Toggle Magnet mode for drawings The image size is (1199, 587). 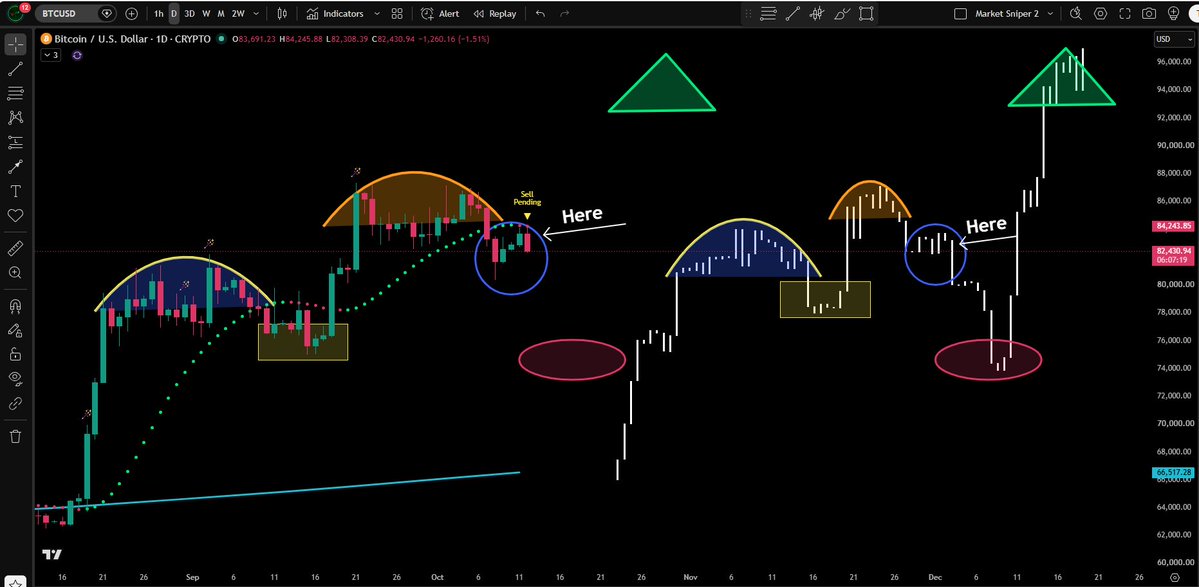pos(15,306)
